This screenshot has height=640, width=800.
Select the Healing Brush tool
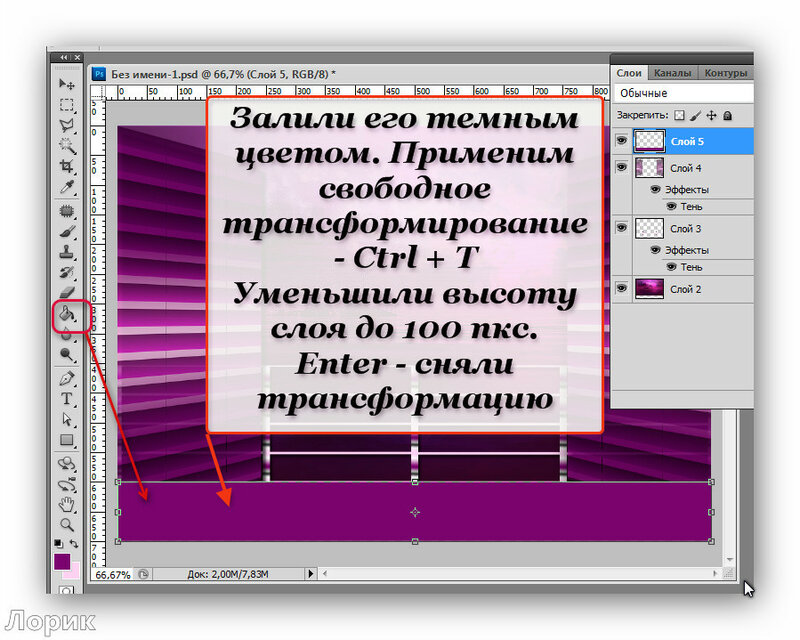(x=67, y=211)
